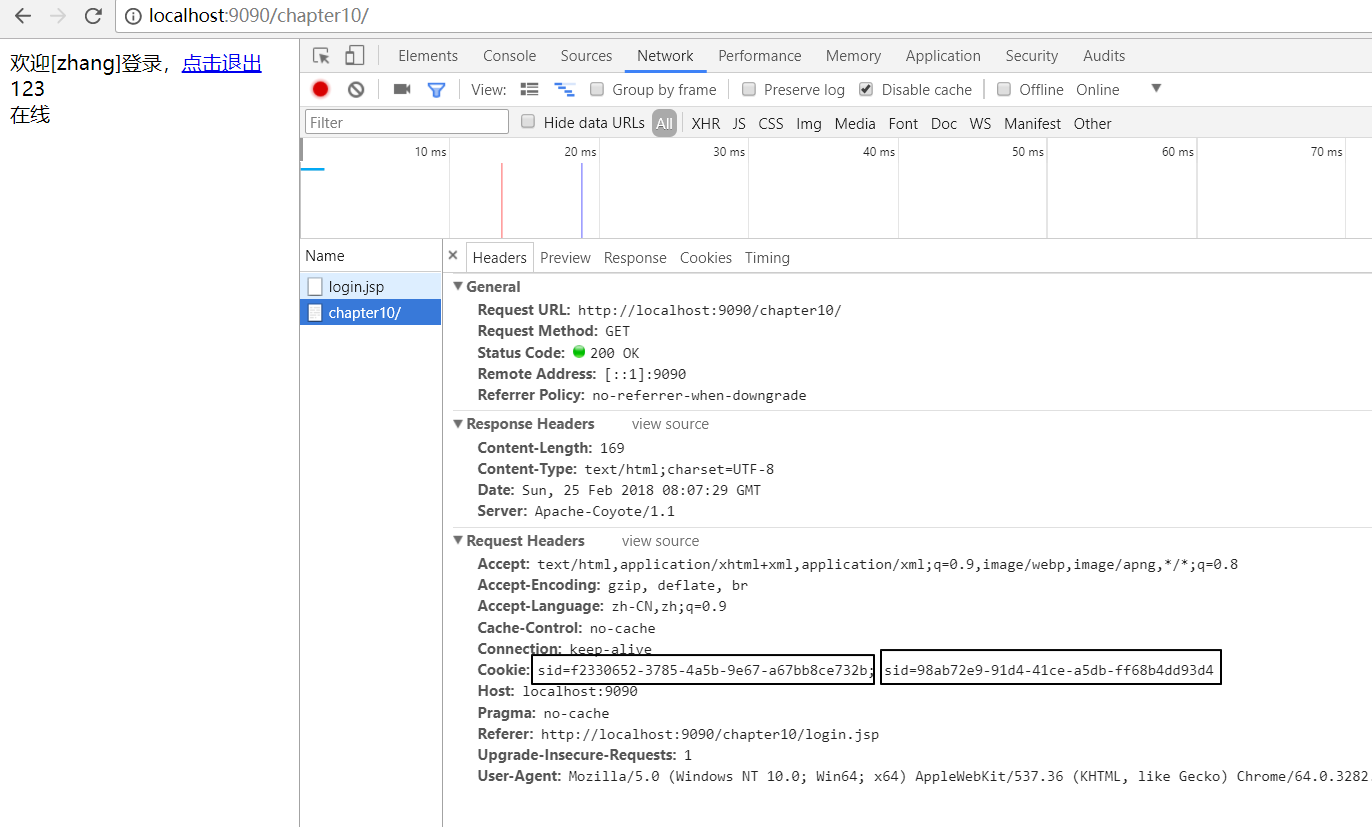
Task: Open the Cookies detail tab
Action: coord(706,257)
